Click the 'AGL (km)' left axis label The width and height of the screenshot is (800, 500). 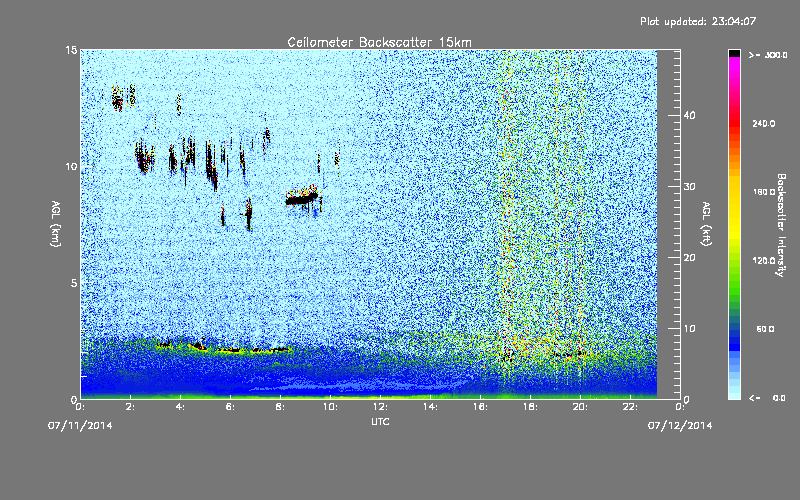(x=56, y=223)
